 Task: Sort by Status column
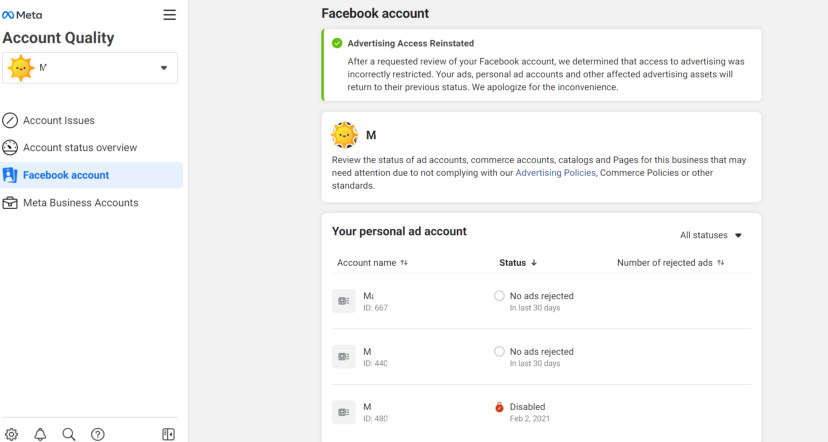click(518, 262)
